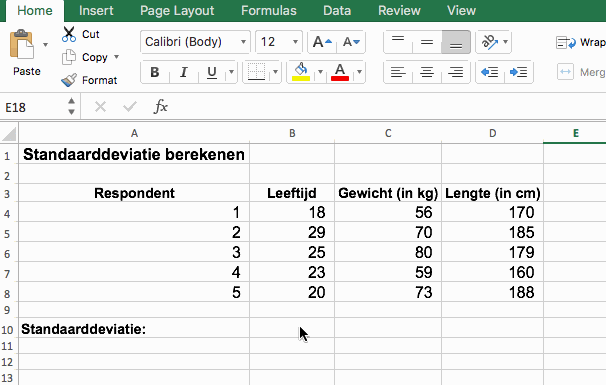Viewport: 606px width, 385px height.
Task: Open the Data tab
Action: coord(337,10)
